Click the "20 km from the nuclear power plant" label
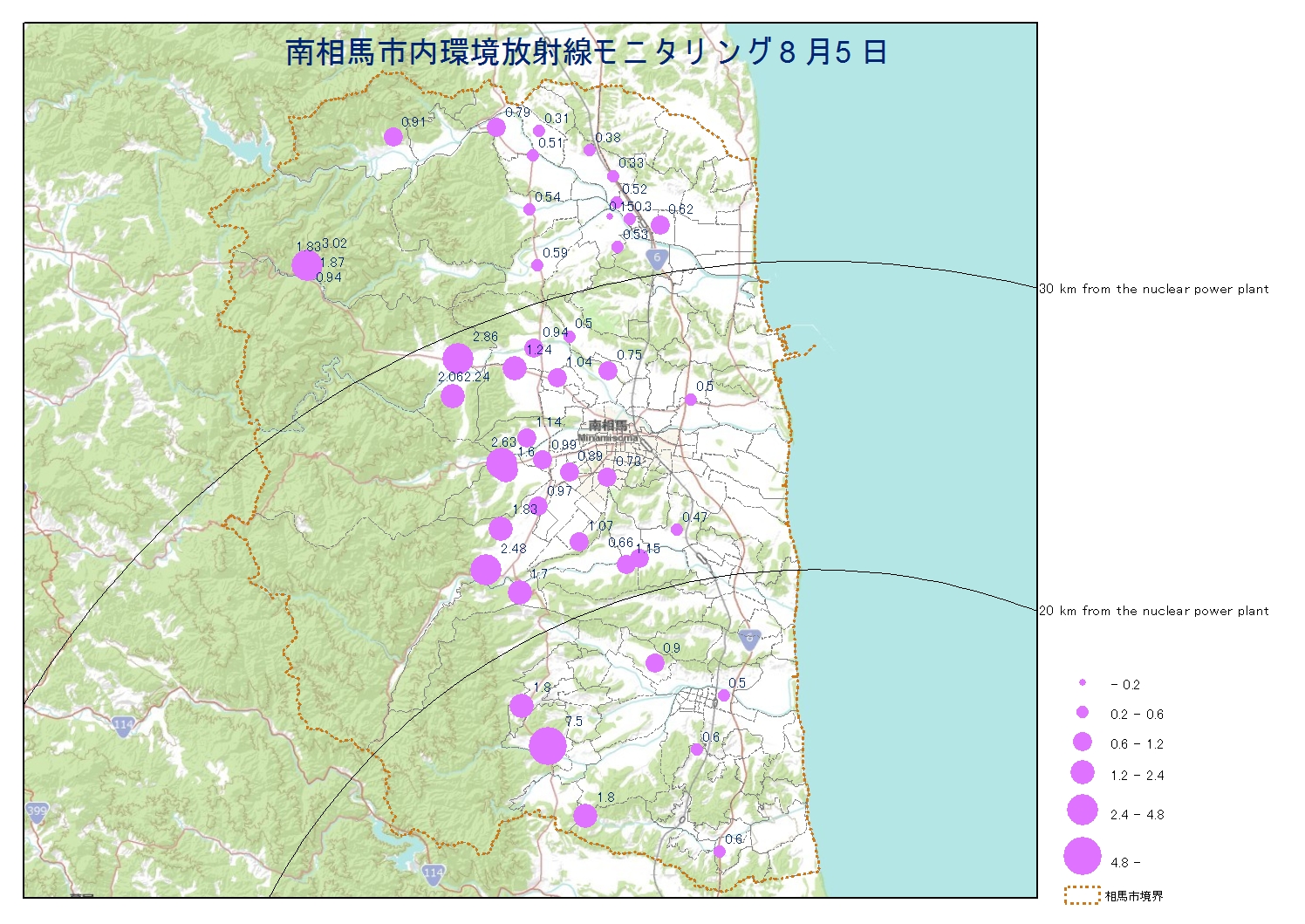1305x924 pixels. [1154, 611]
